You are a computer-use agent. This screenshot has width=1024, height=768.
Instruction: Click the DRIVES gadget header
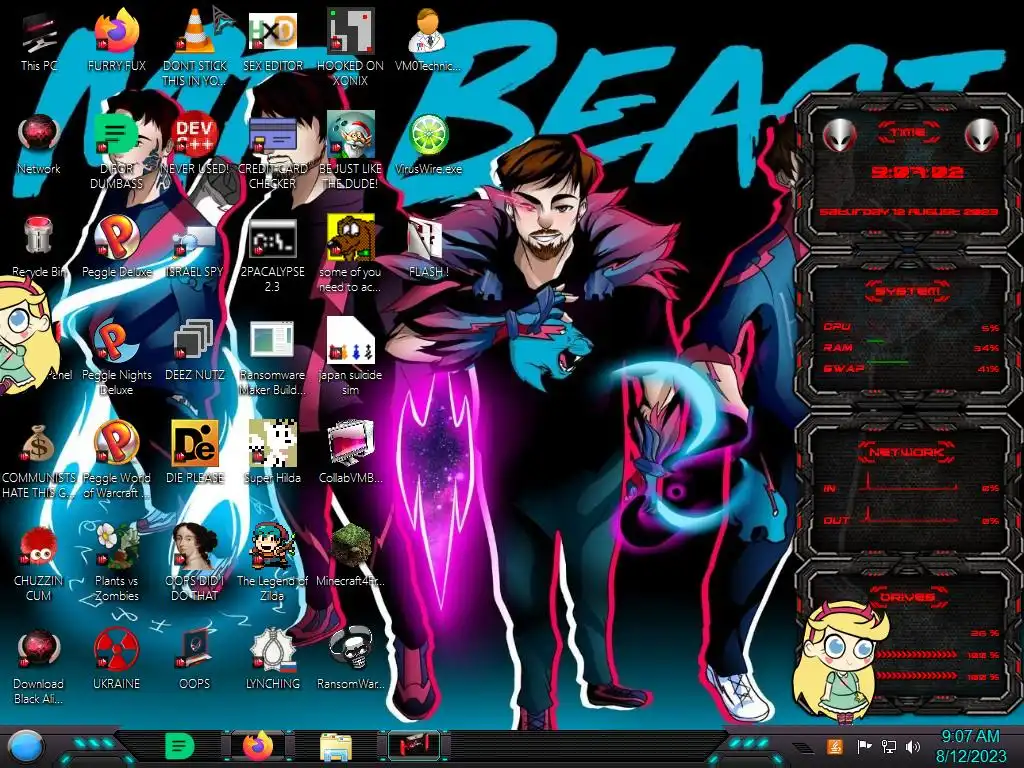click(907, 597)
